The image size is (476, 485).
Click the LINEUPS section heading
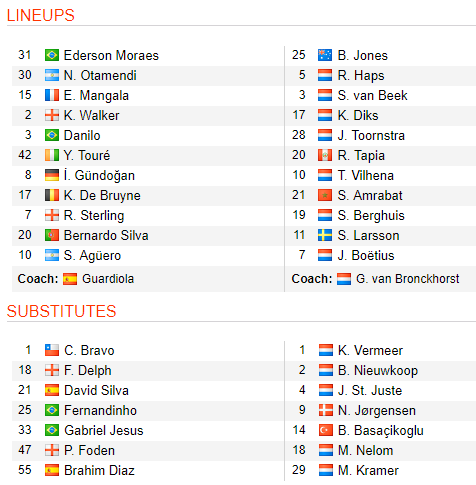pos(41,15)
